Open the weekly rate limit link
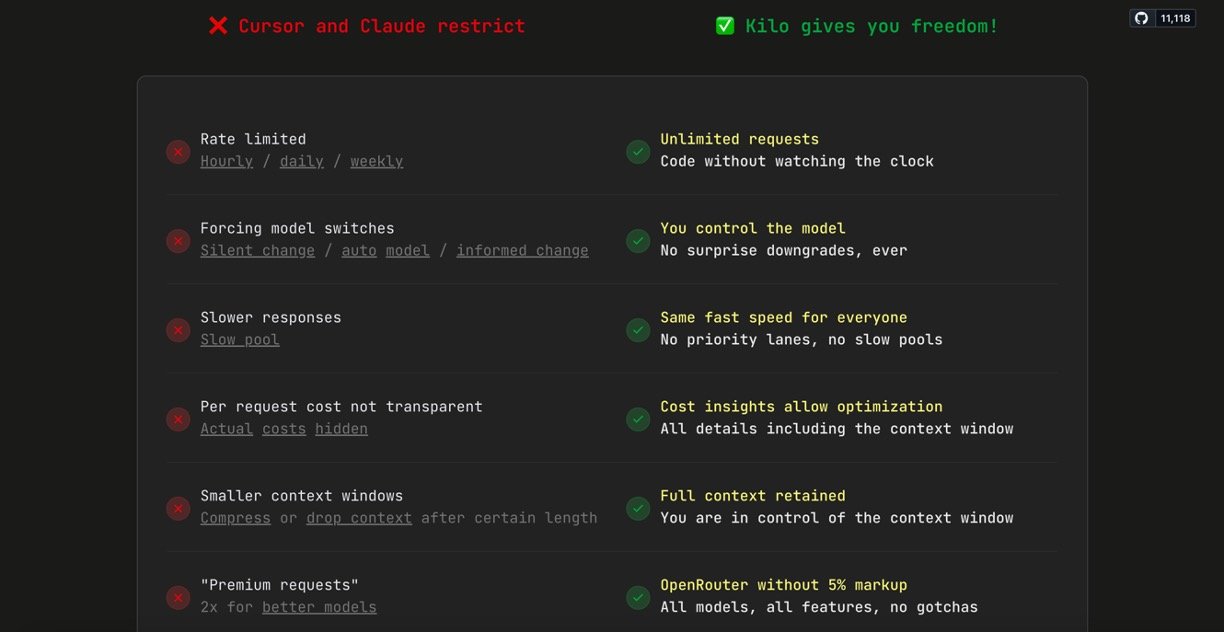Screen dimensions: 1224x632 point(376,161)
